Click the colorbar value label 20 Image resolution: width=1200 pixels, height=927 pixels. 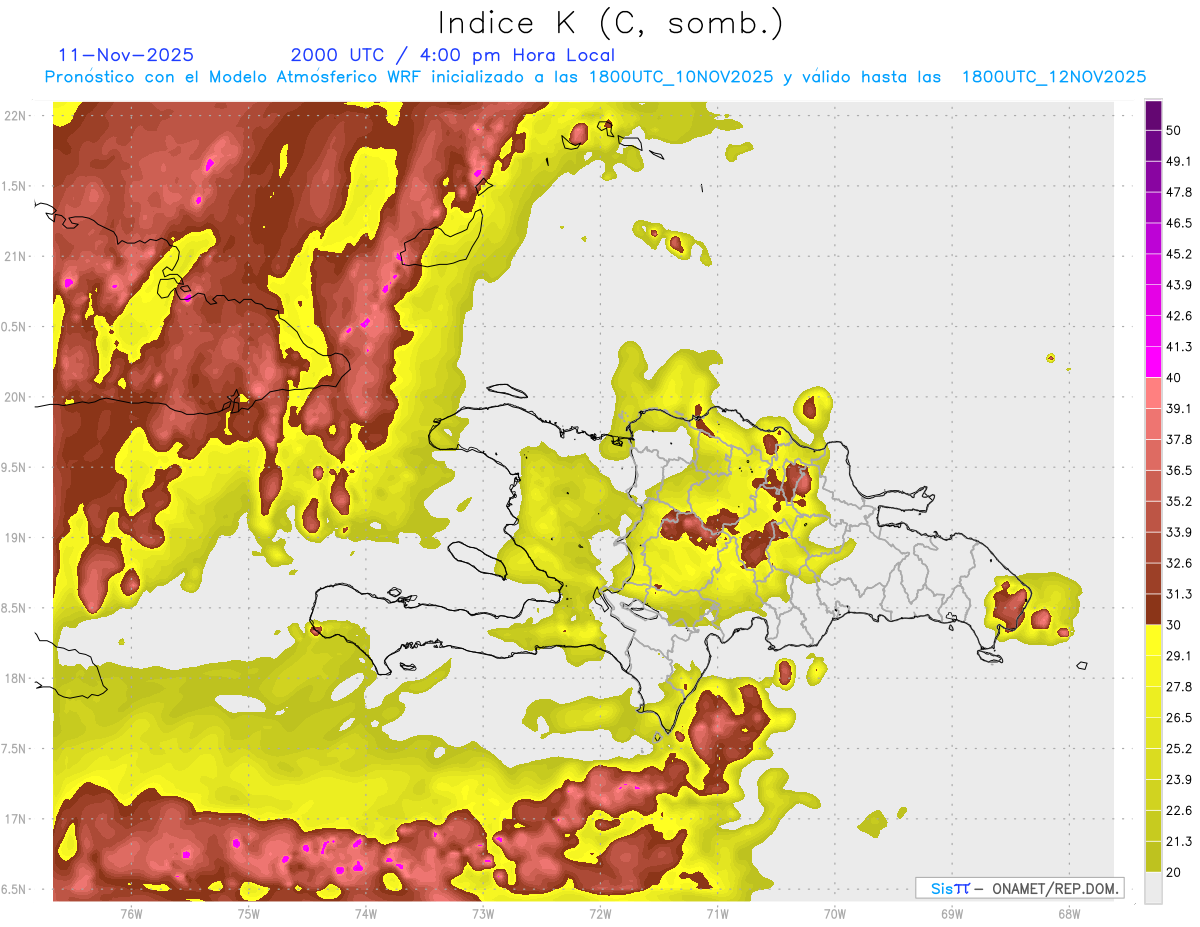(1174, 873)
